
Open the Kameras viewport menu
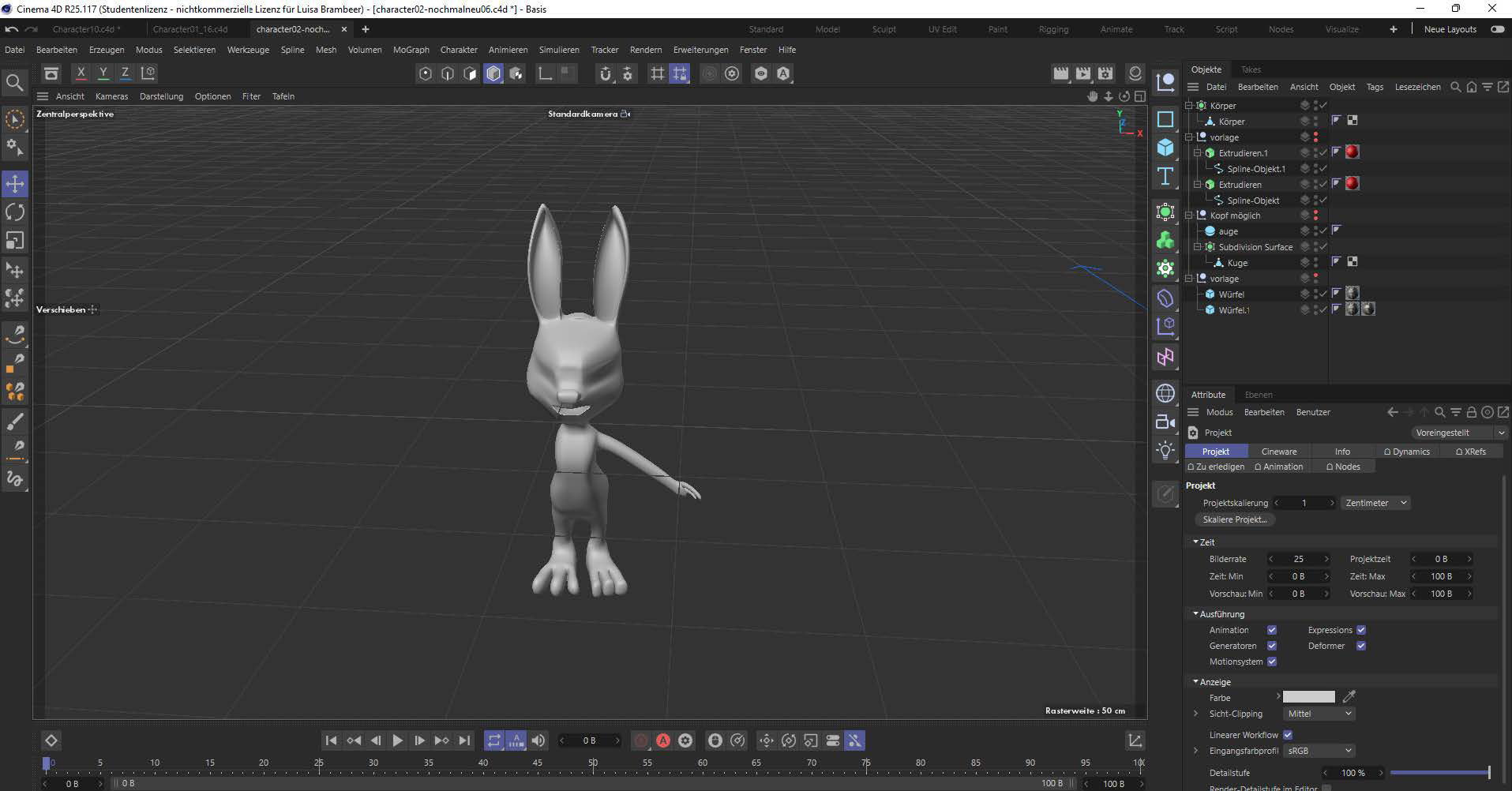tap(111, 96)
